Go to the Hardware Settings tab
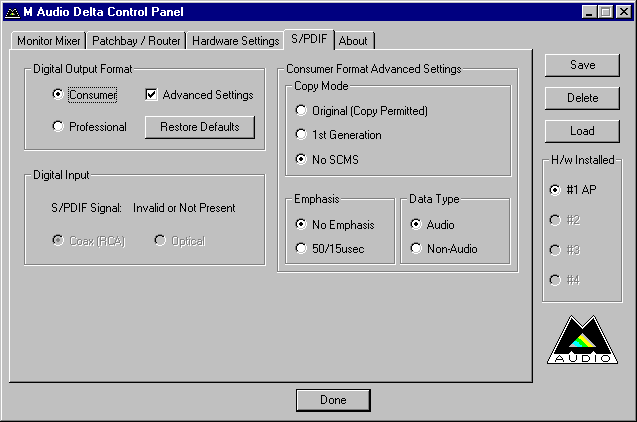The image size is (637, 422). click(236, 41)
